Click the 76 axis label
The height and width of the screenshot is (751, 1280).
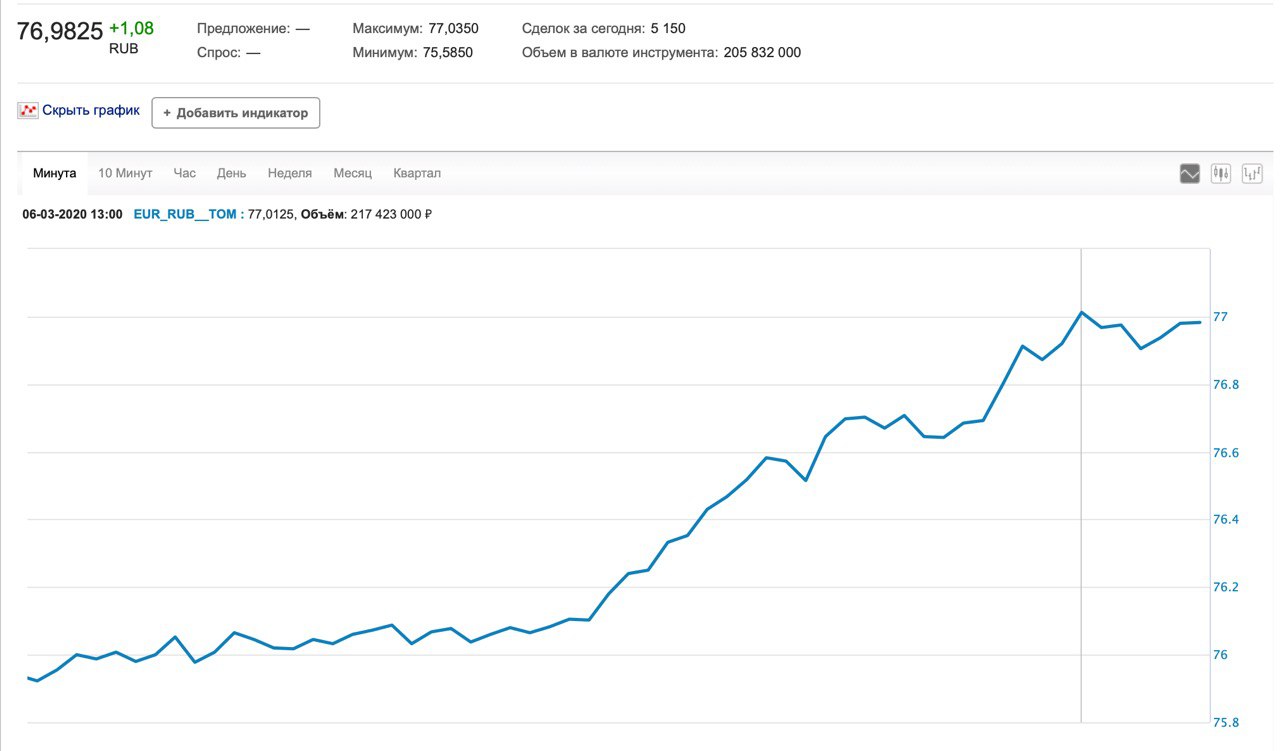click(1220, 655)
